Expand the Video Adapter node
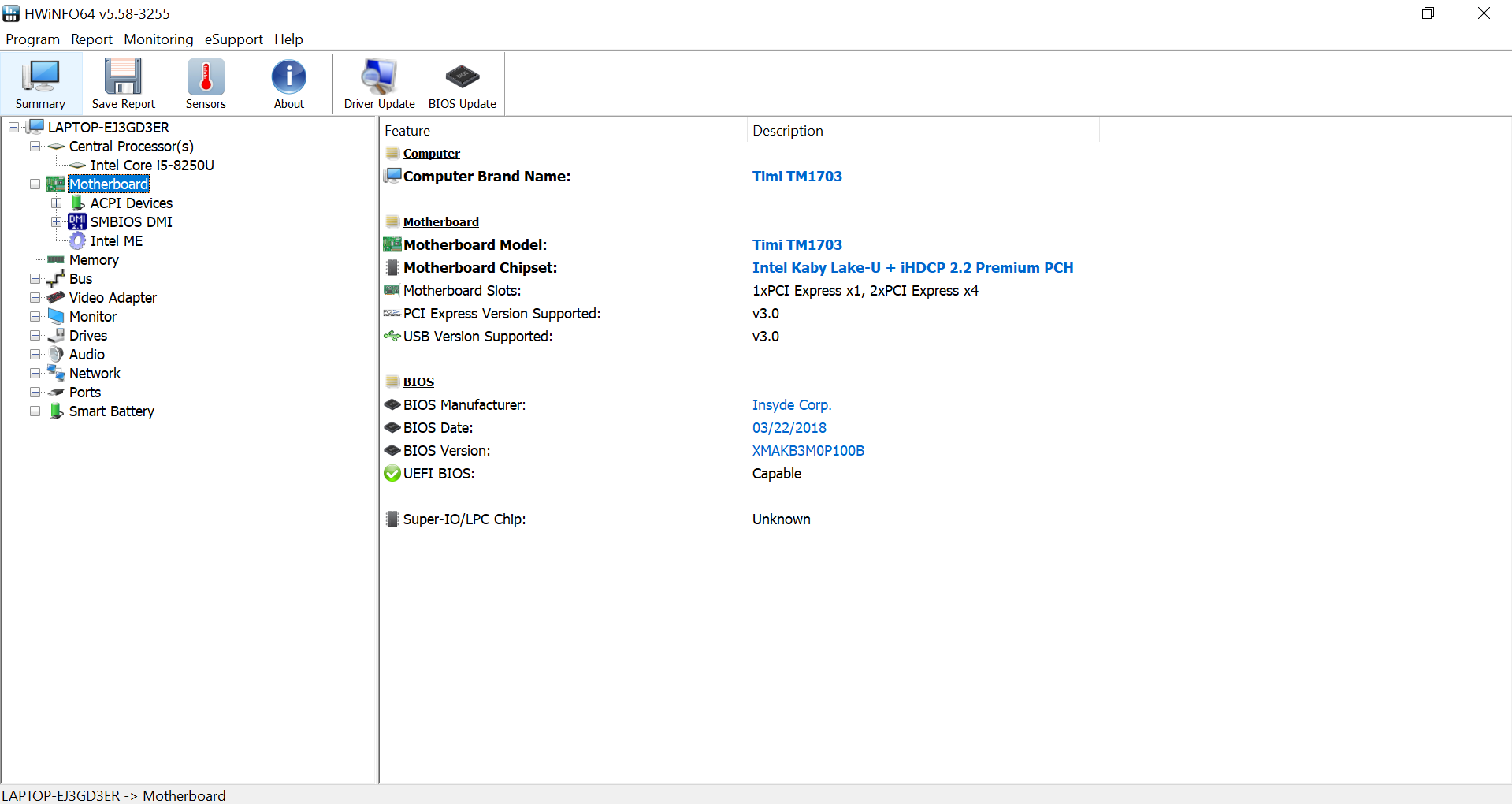 coord(35,298)
